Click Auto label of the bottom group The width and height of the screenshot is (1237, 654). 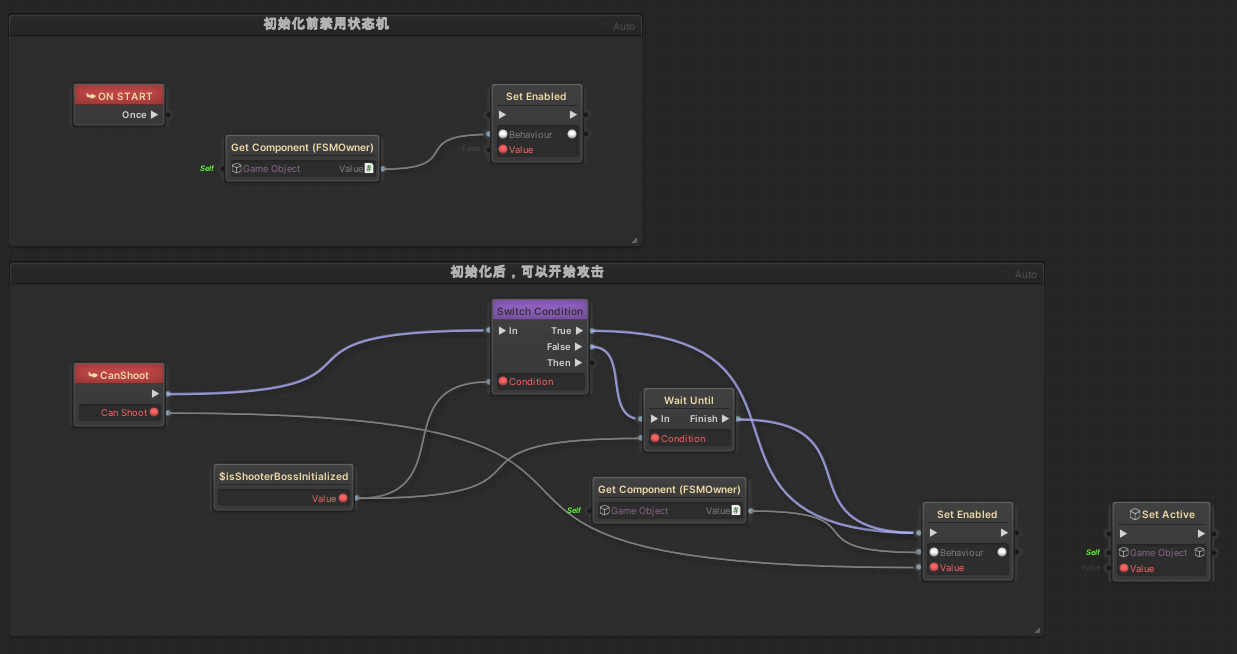(x=1026, y=274)
